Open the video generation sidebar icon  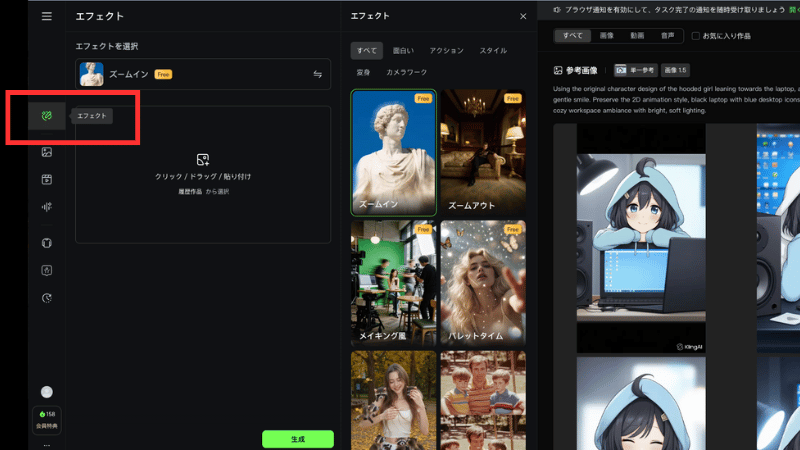(x=46, y=180)
